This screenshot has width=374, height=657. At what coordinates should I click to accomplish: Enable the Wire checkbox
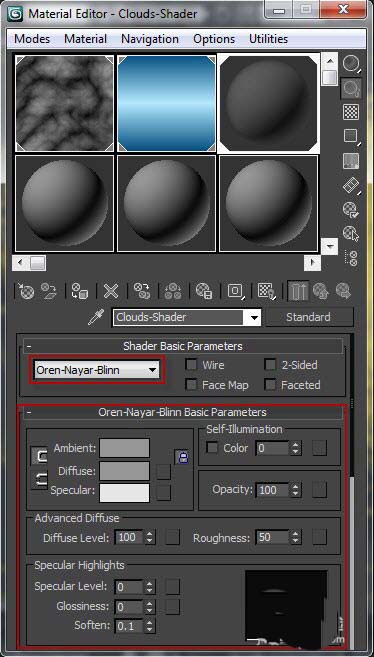click(x=191, y=365)
